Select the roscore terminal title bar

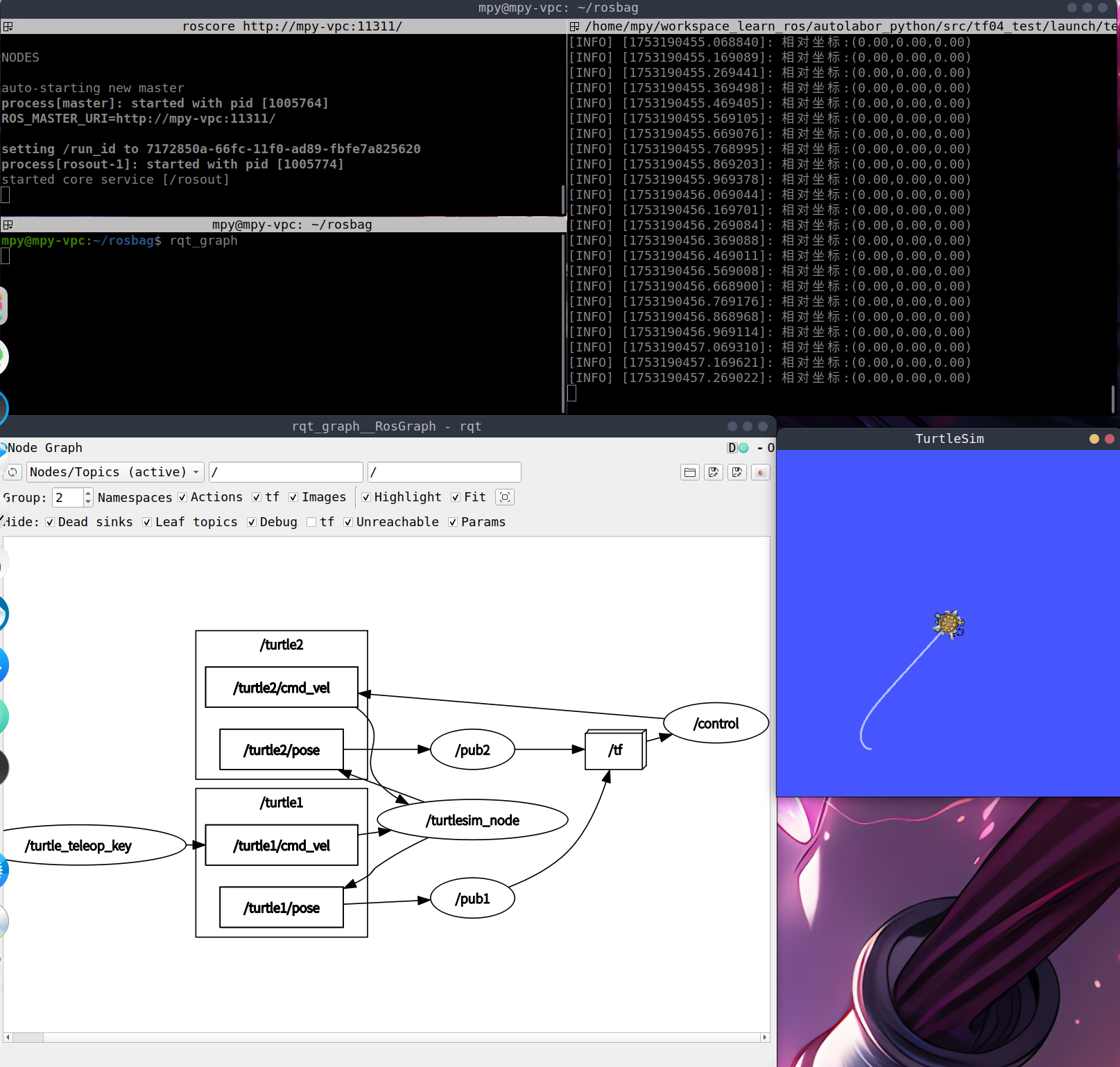[291, 26]
